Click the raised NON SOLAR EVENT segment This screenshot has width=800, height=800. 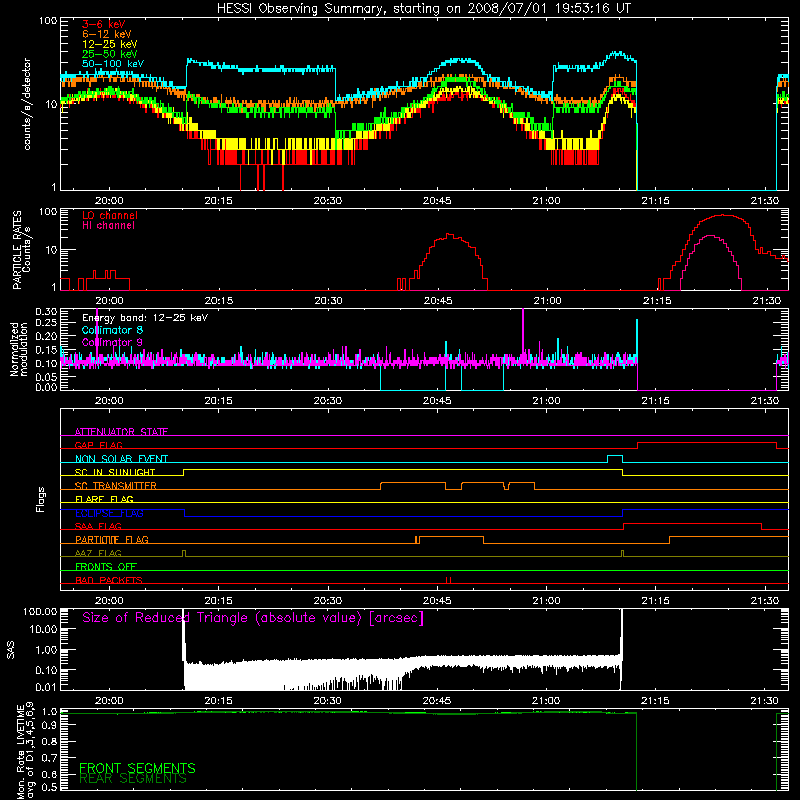pos(615,456)
